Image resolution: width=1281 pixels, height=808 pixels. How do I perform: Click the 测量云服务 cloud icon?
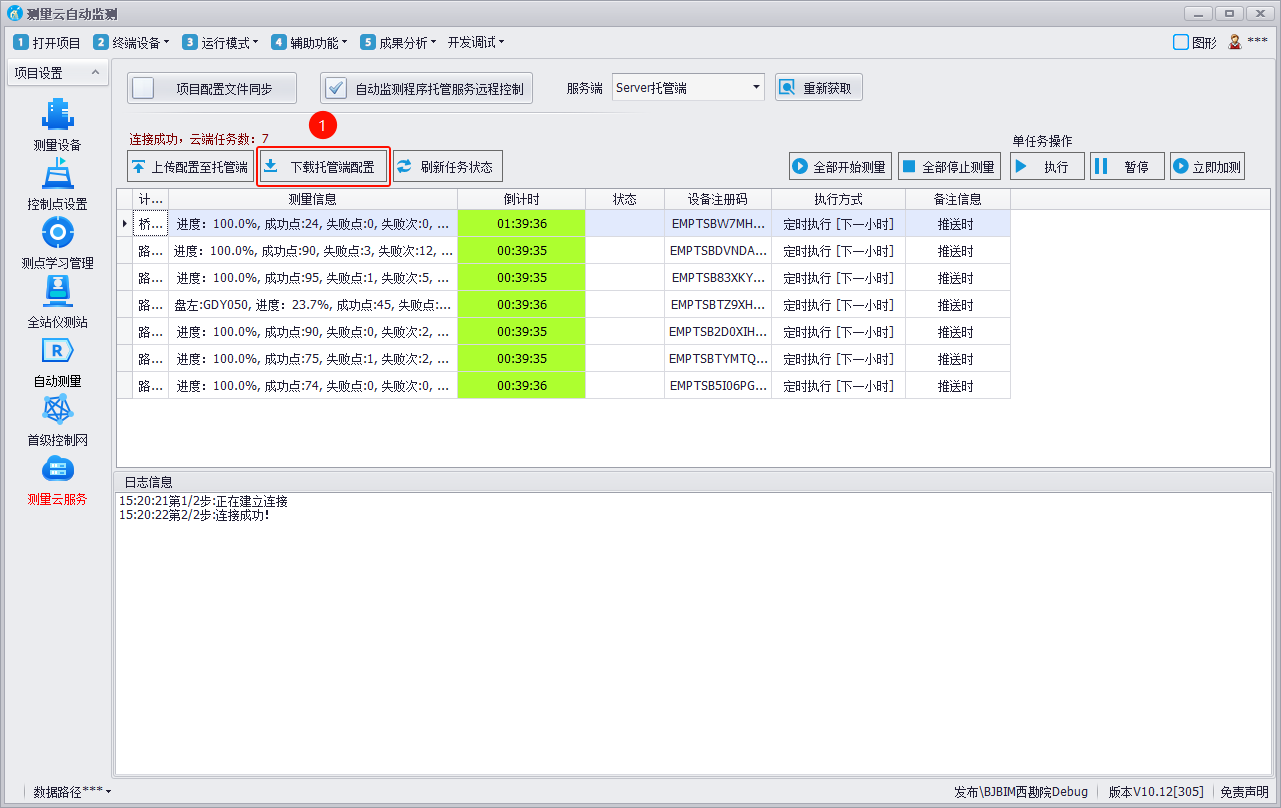click(57, 469)
